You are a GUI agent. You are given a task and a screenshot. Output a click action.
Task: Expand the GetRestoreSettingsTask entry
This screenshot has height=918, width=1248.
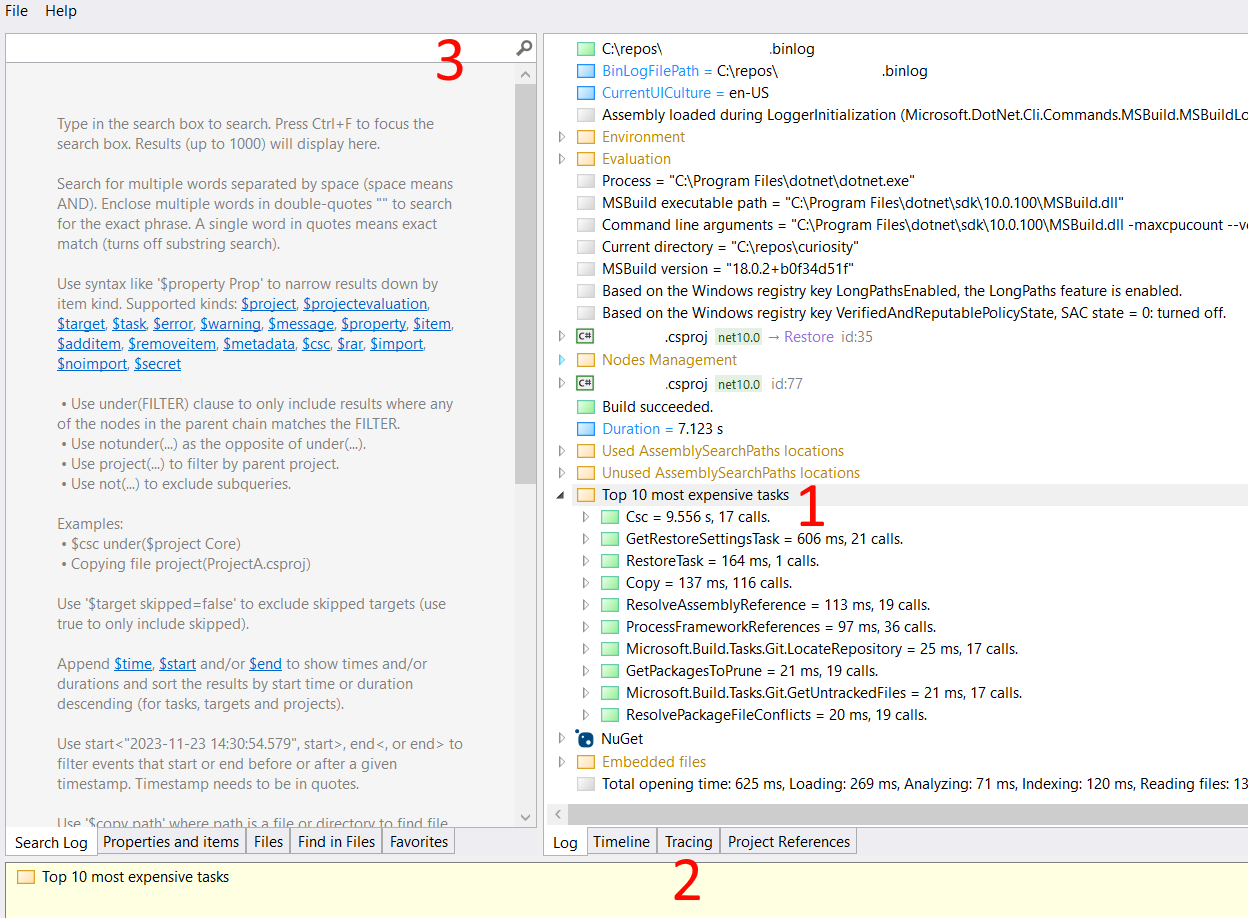tap(585, 538)
